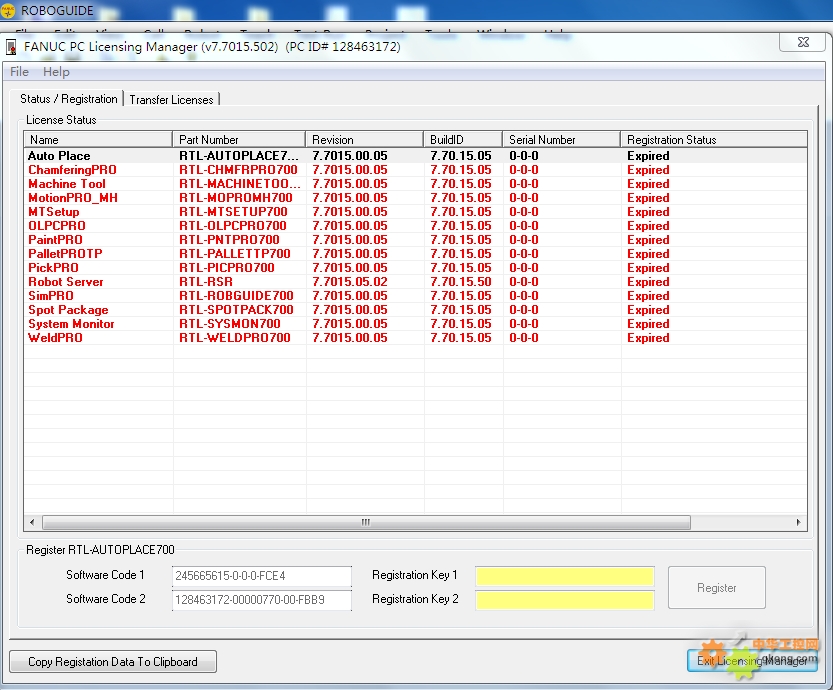Select the PalletPROTP license row
The image size is (833, 690).
415,254
